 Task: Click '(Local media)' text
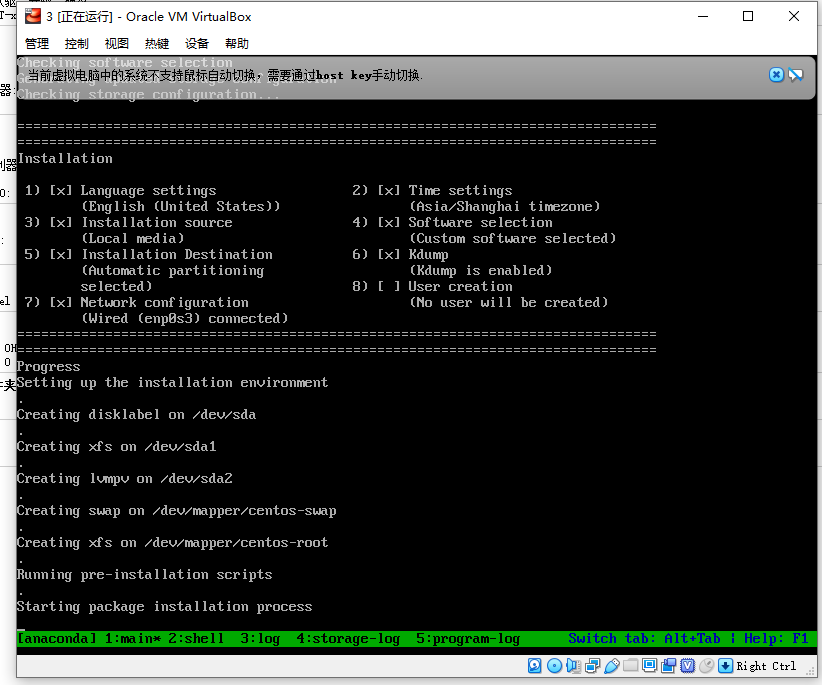(133, 238)
